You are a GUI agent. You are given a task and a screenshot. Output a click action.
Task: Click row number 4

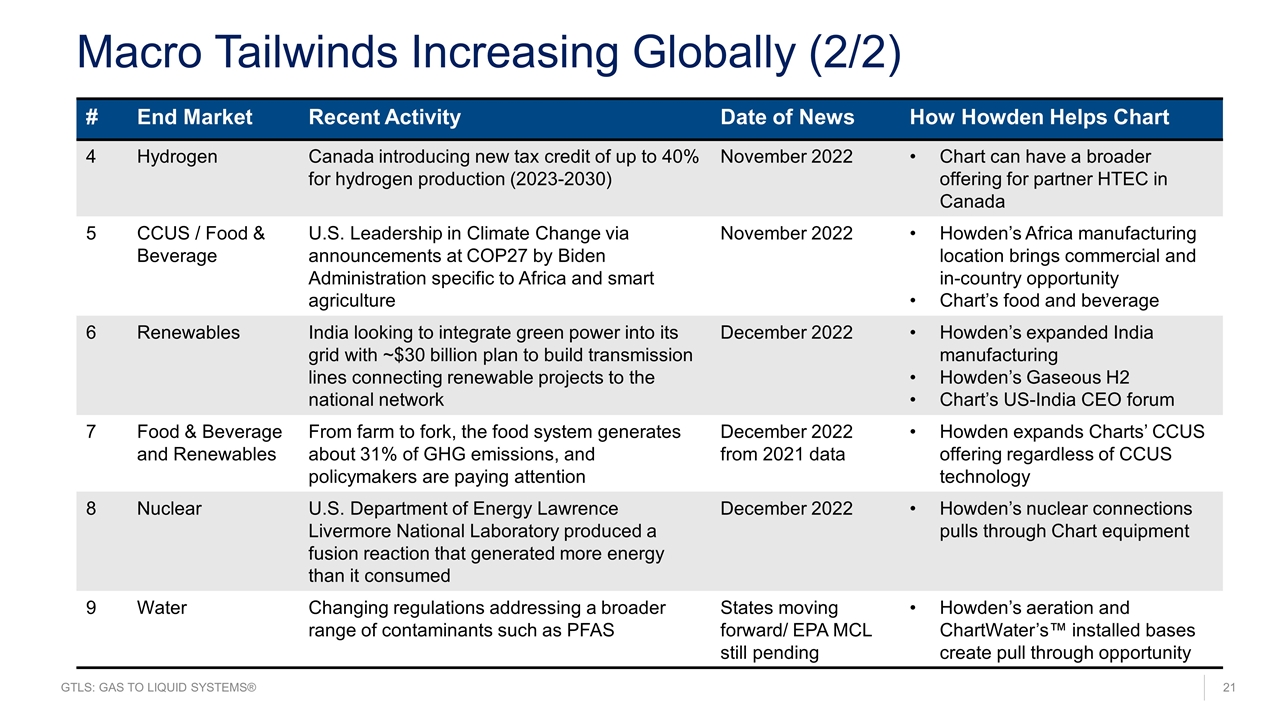91,157
